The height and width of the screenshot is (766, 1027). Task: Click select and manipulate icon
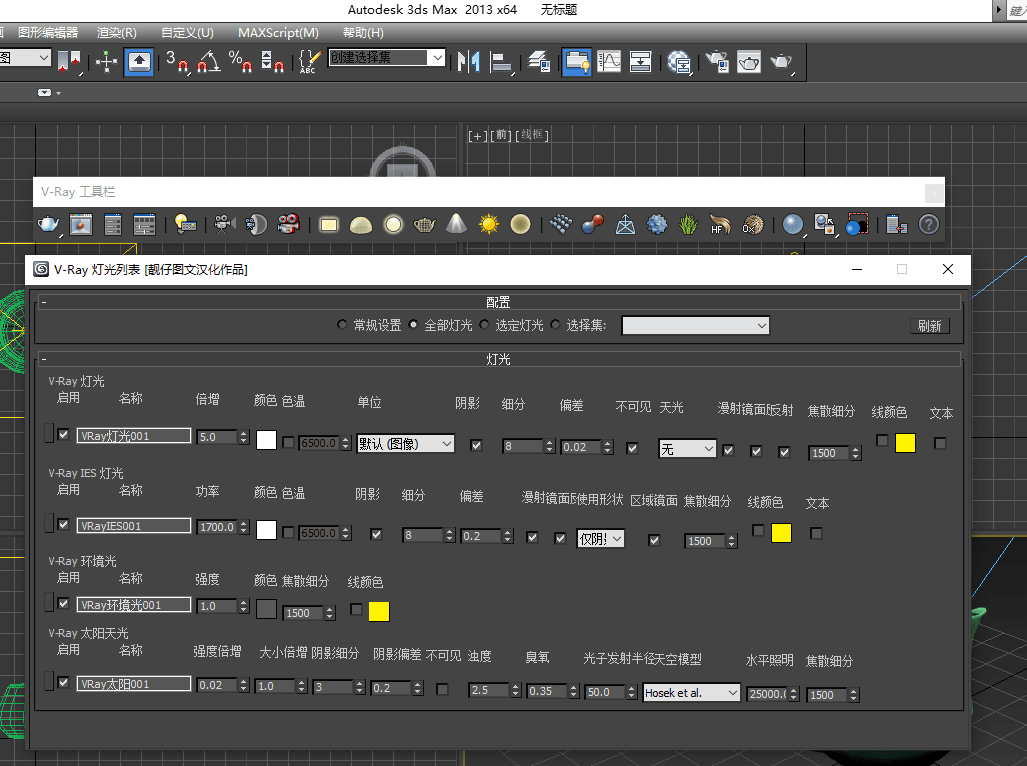(106, 62)
